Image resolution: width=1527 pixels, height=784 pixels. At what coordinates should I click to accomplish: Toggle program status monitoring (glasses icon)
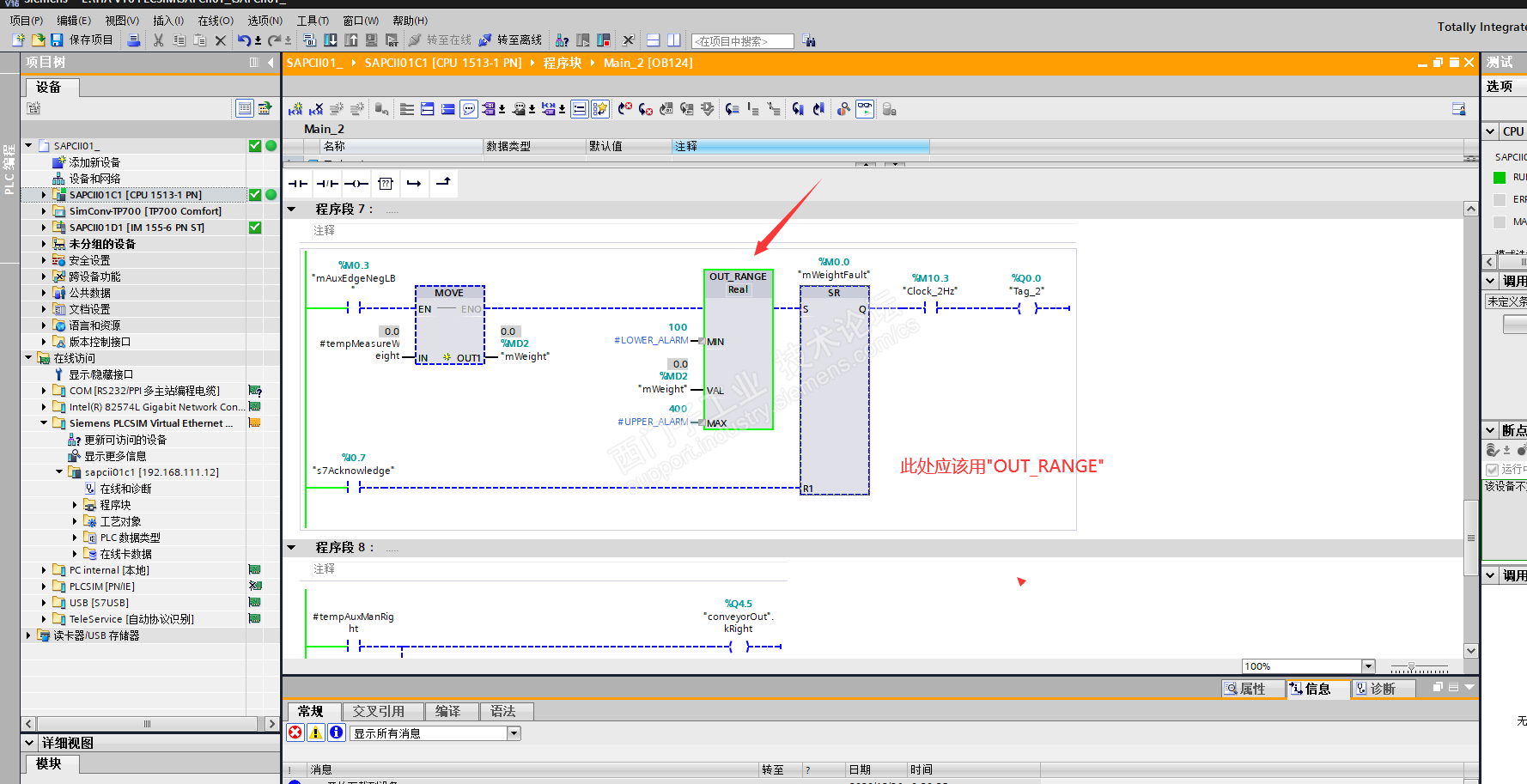[x=865, y=109]
